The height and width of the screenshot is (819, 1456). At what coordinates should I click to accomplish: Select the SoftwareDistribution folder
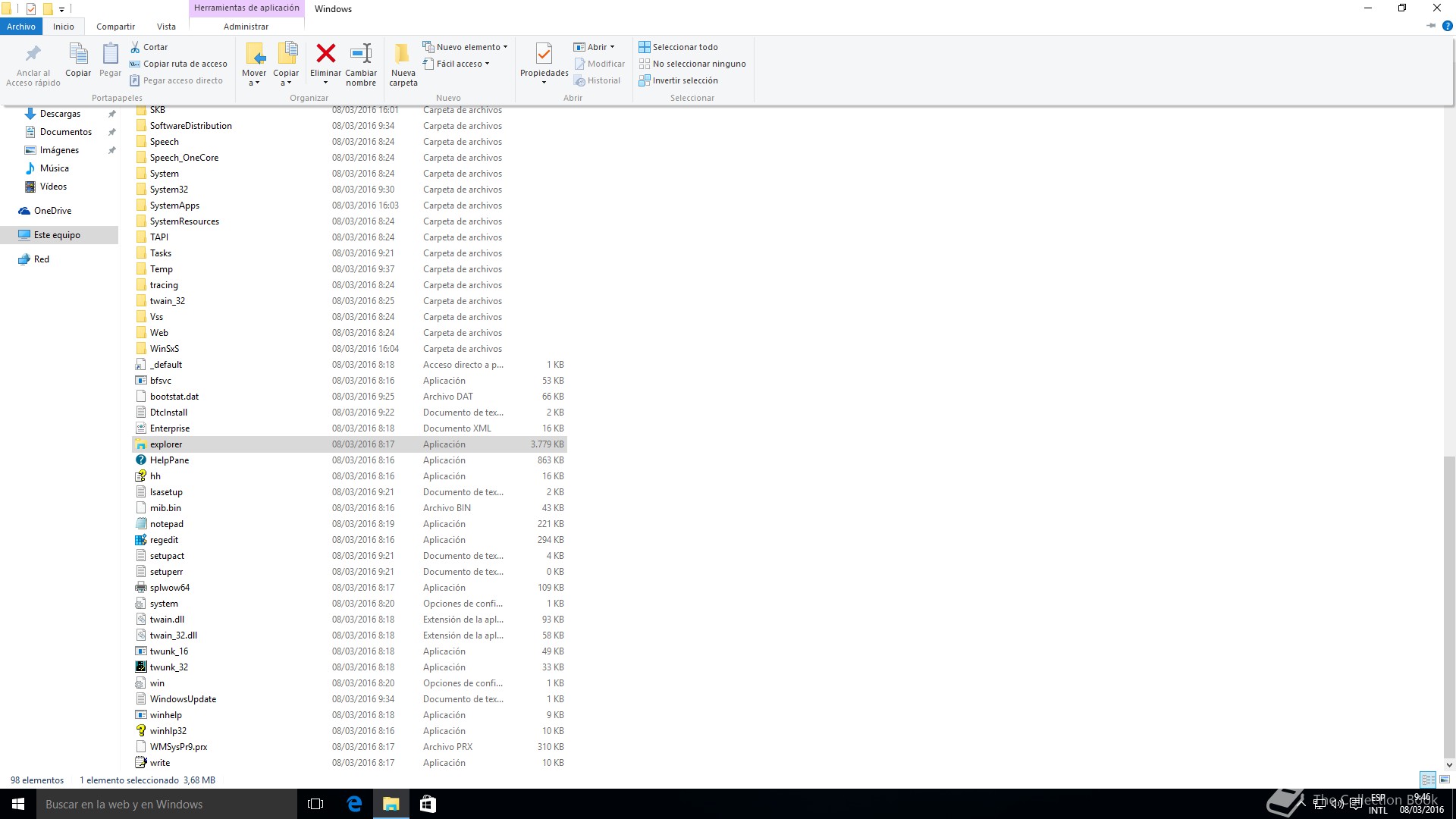pos(190,126)
